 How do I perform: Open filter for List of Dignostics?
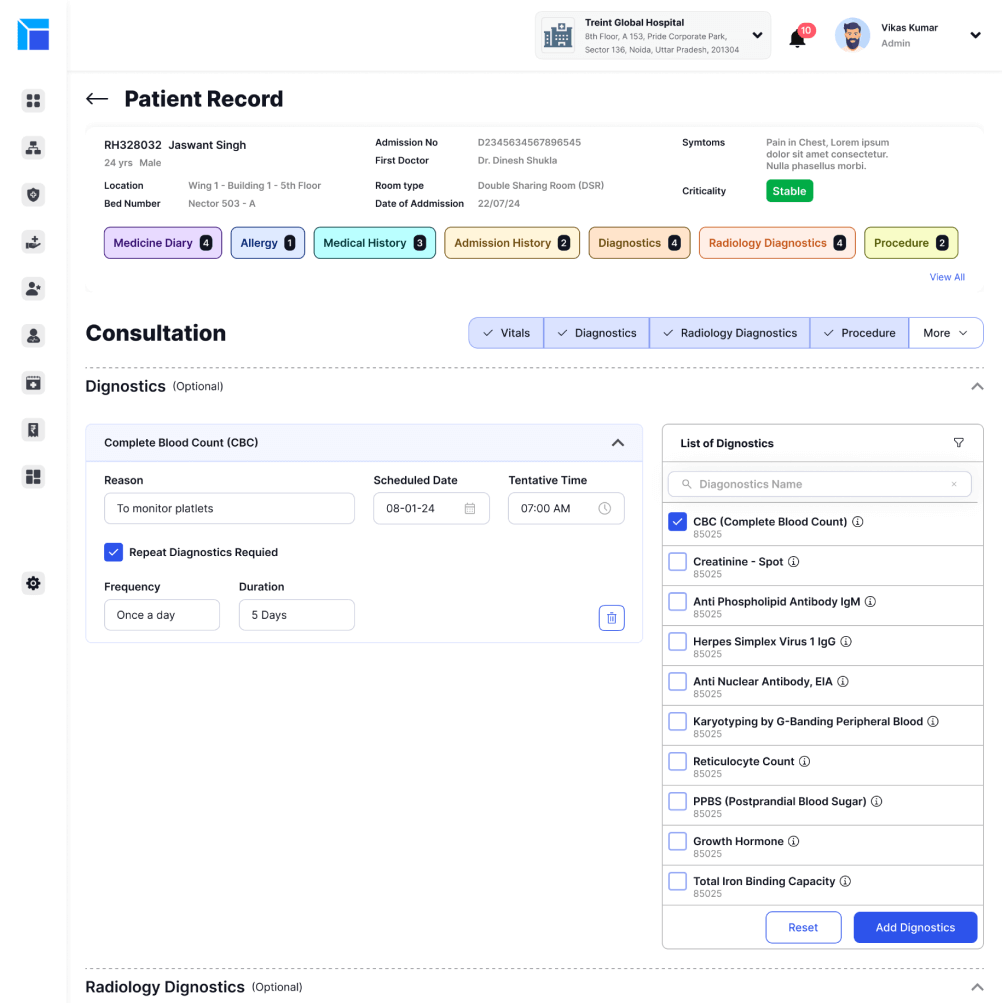click(x=958, y=443)
